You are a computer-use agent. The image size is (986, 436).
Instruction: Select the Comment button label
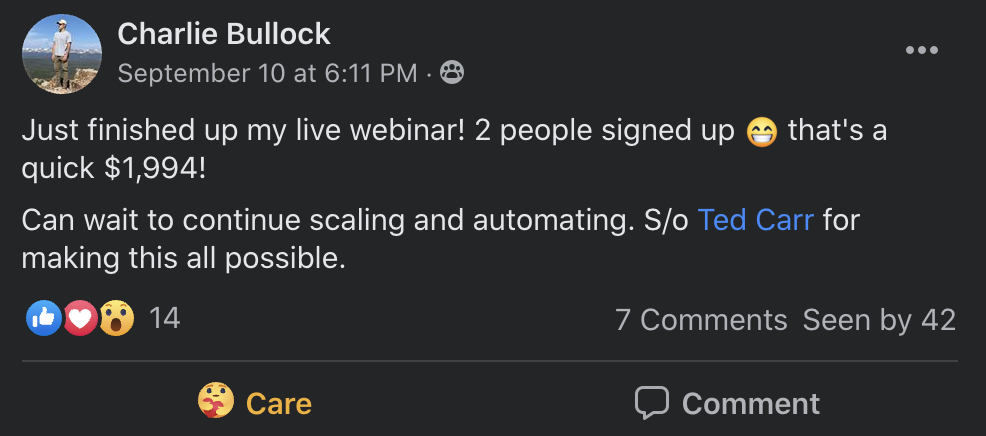pos(751,403)
